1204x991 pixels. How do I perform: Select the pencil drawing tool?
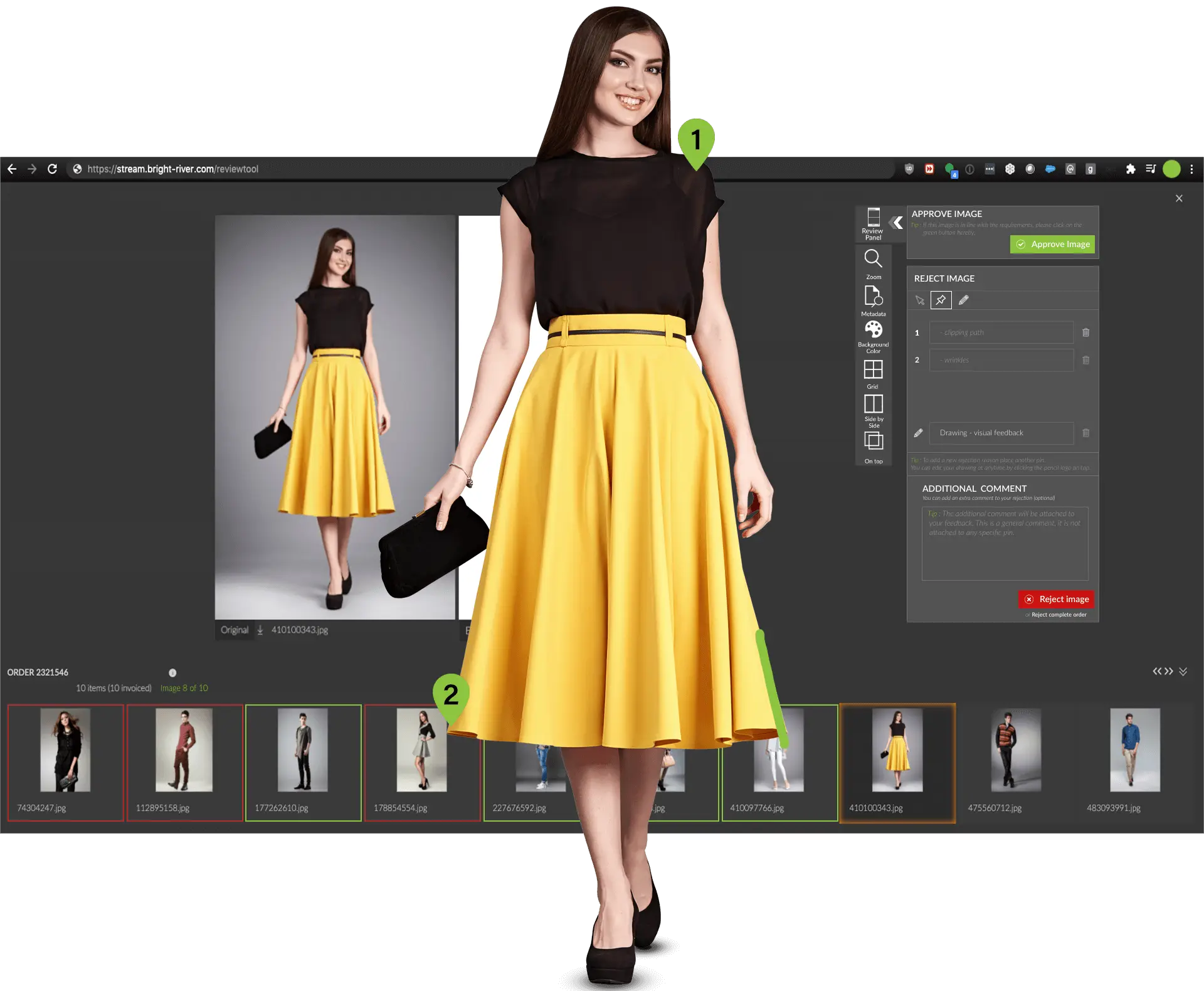click(x=964, y=300)
